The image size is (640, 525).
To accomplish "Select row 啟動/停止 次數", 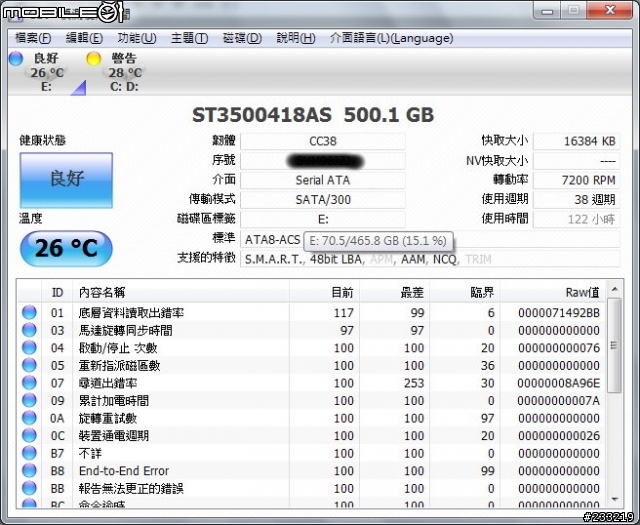I will (312, 348).
